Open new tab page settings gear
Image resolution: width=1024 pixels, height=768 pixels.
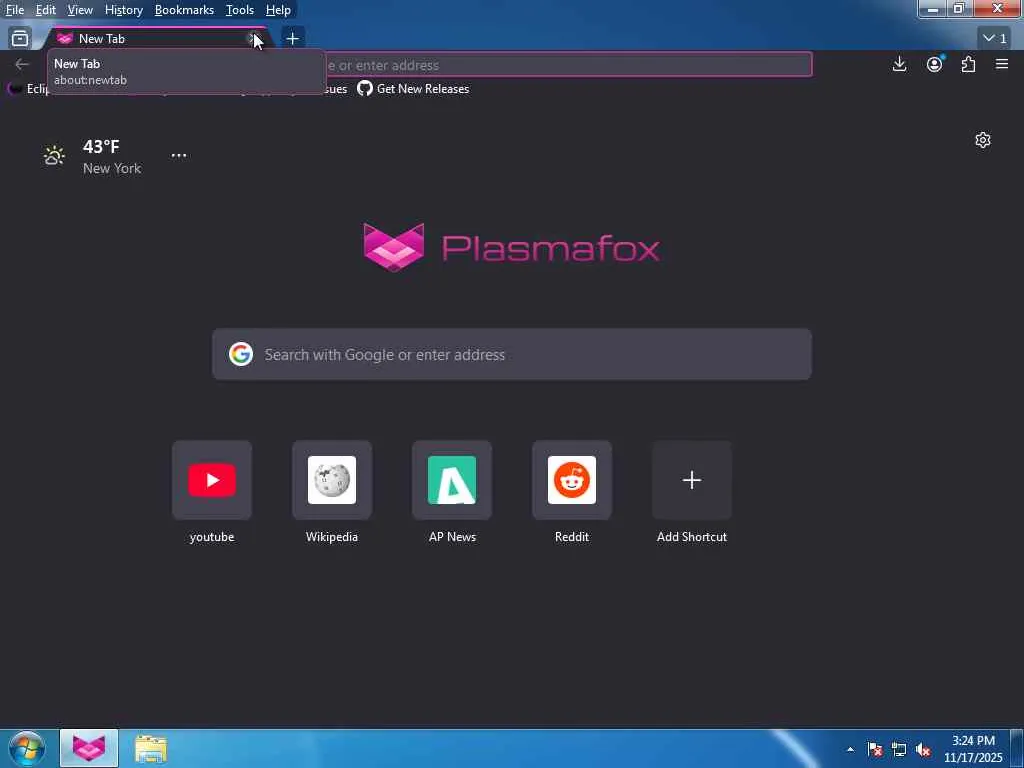coord(983,140)
